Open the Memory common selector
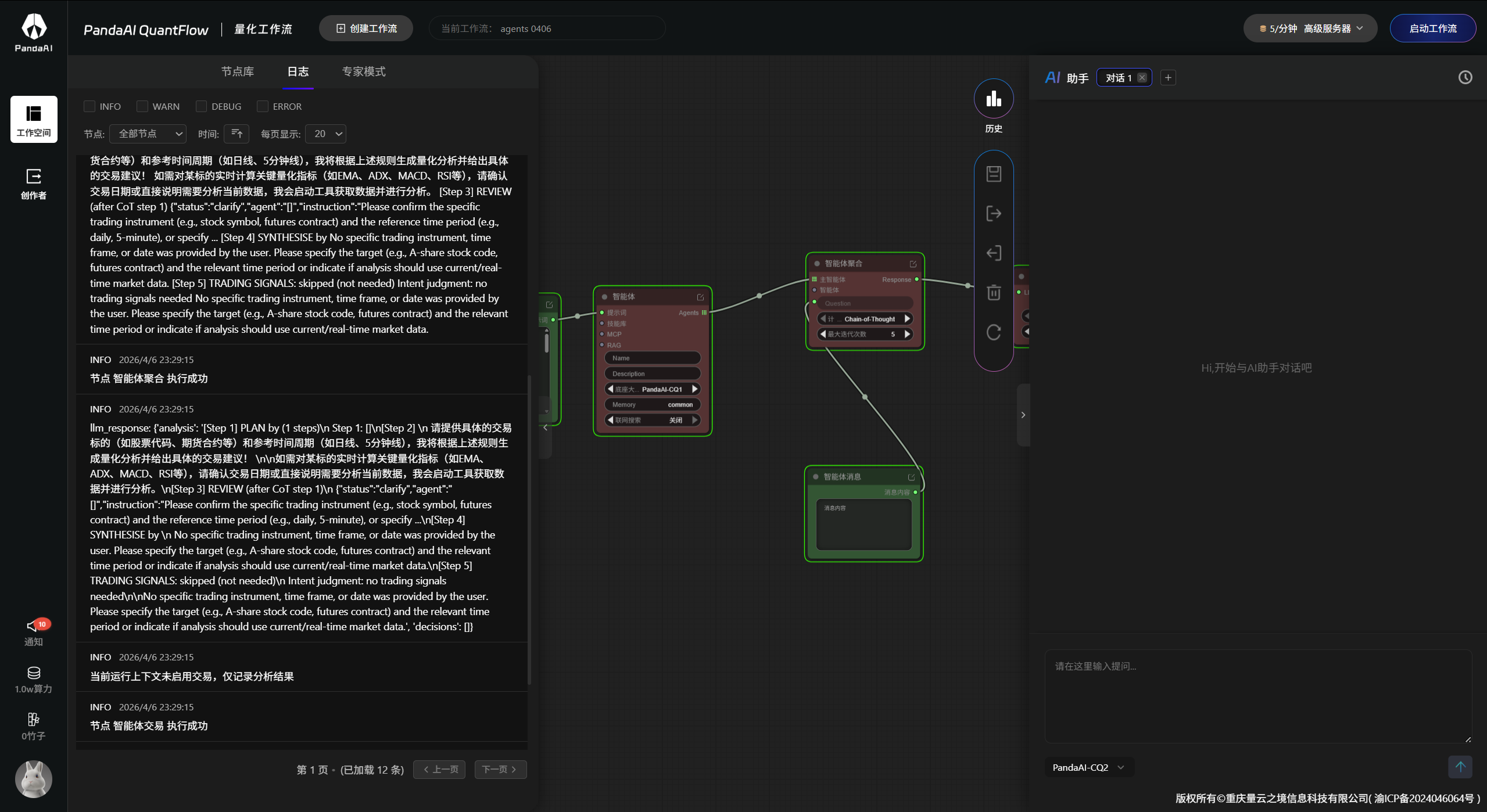 point(653,405)
